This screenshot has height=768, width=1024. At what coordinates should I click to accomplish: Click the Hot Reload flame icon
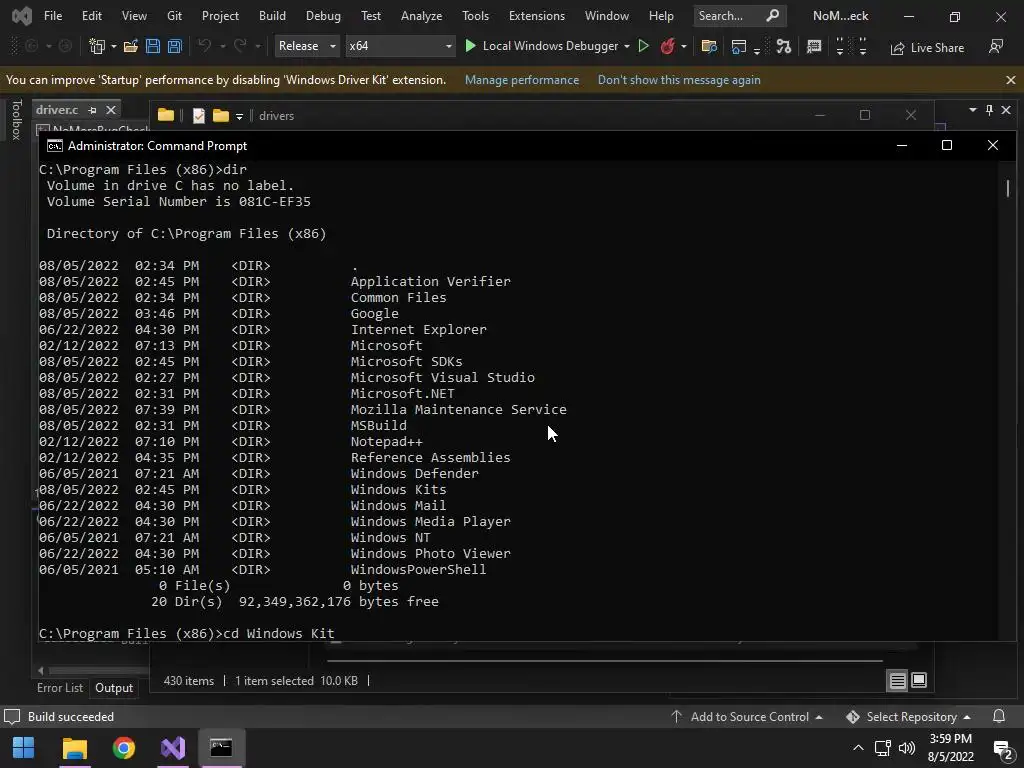[667, 46]
